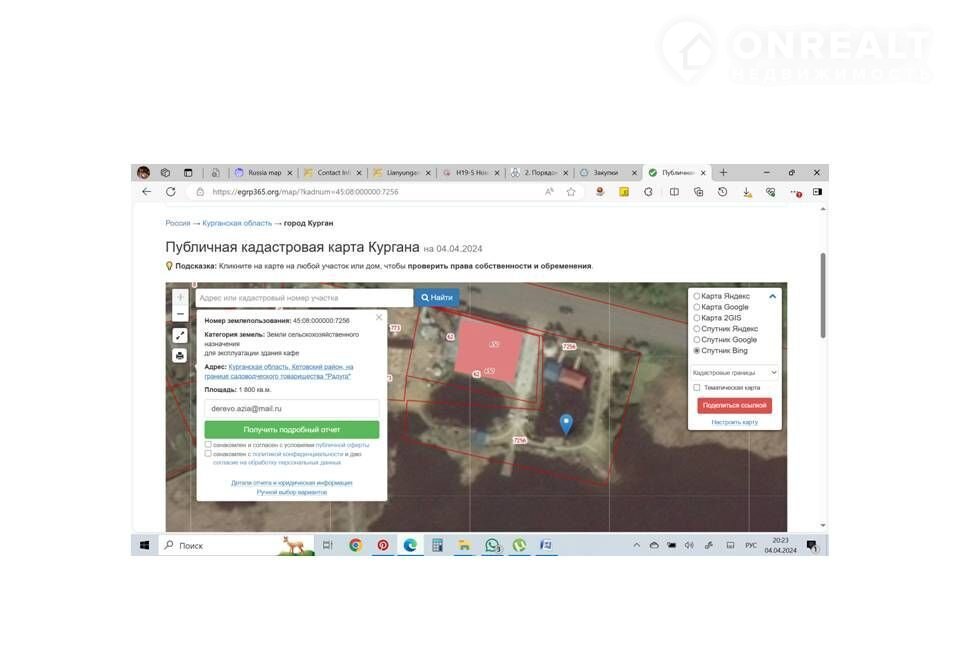Zoom out the map with minus button

pyautogui.click(x=180, y=314)
